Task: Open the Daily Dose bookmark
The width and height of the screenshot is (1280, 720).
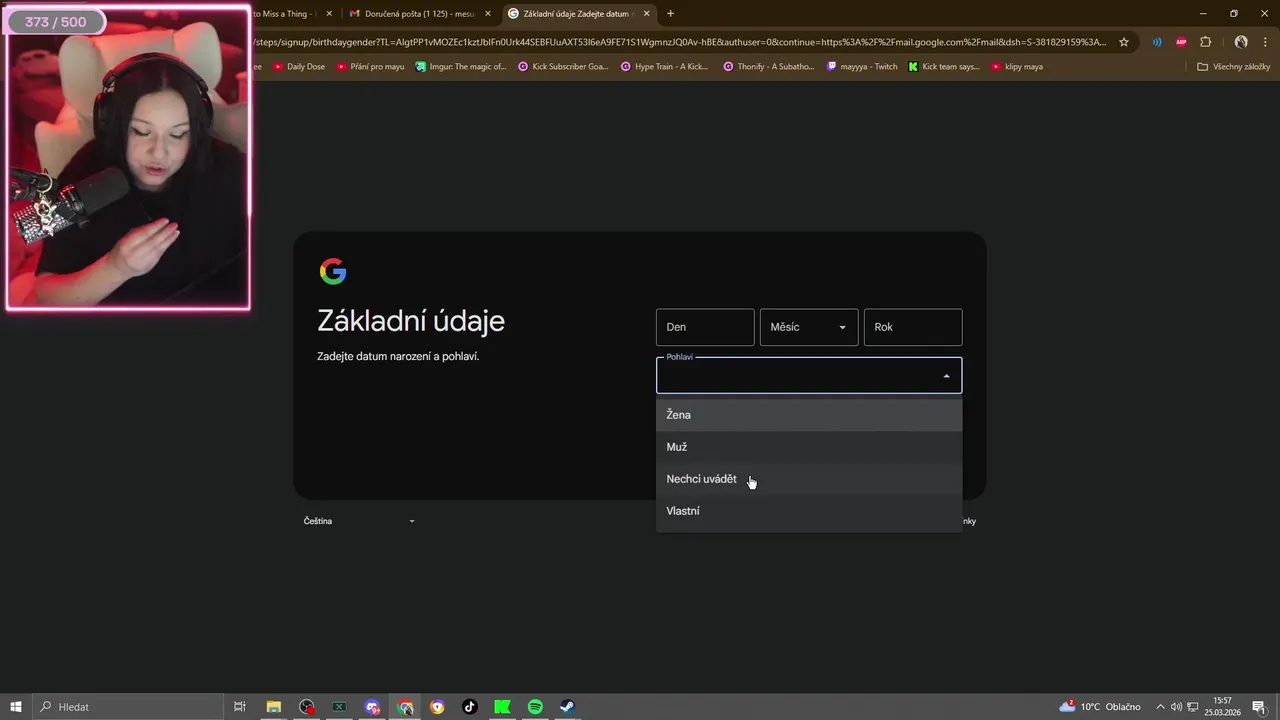Action: tap(299, 67)
